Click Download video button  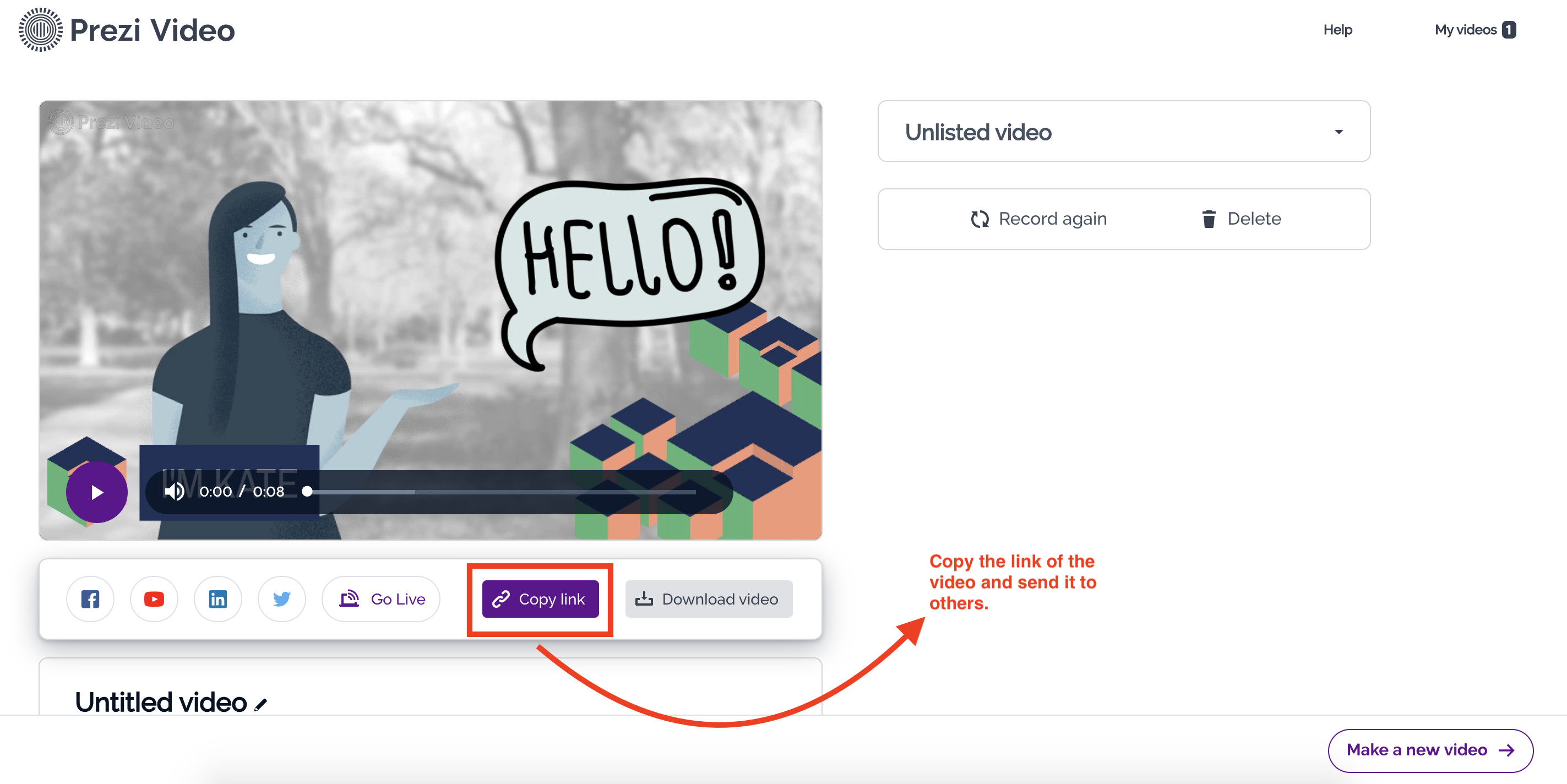click(x=708, y=599)
